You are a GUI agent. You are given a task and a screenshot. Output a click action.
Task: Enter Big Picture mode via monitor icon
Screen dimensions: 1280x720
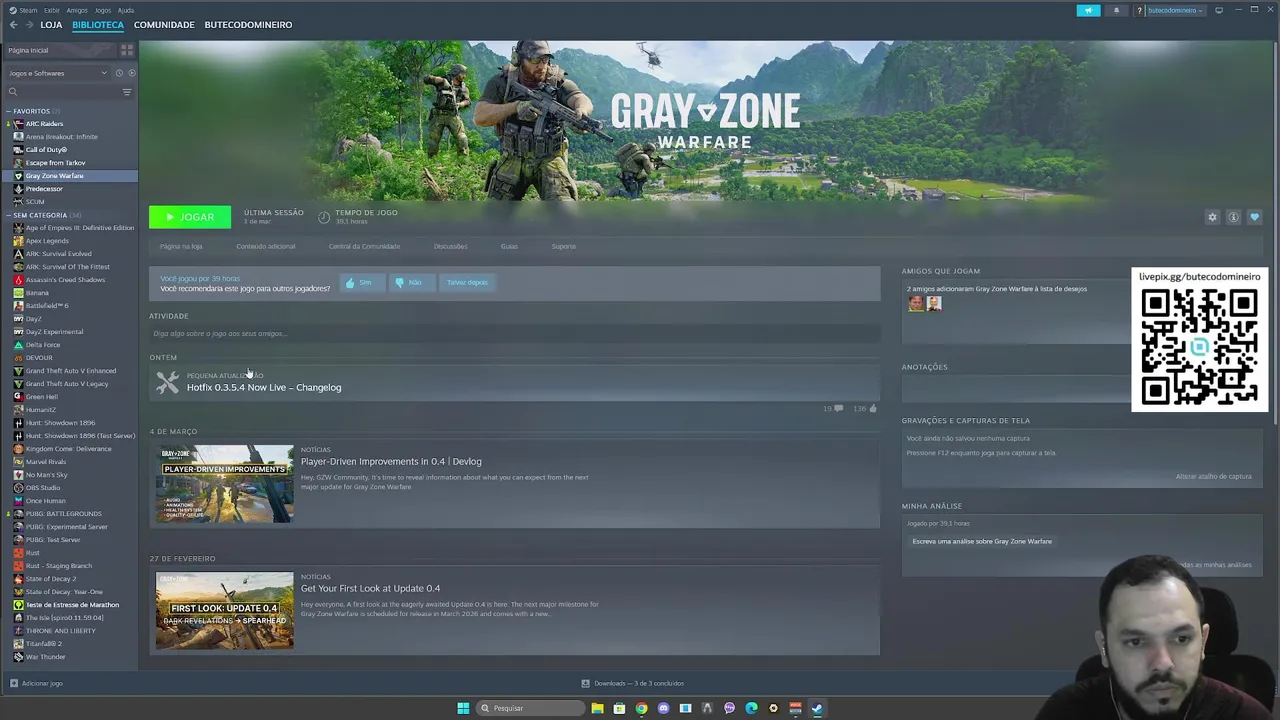(x=1218, y=10)
